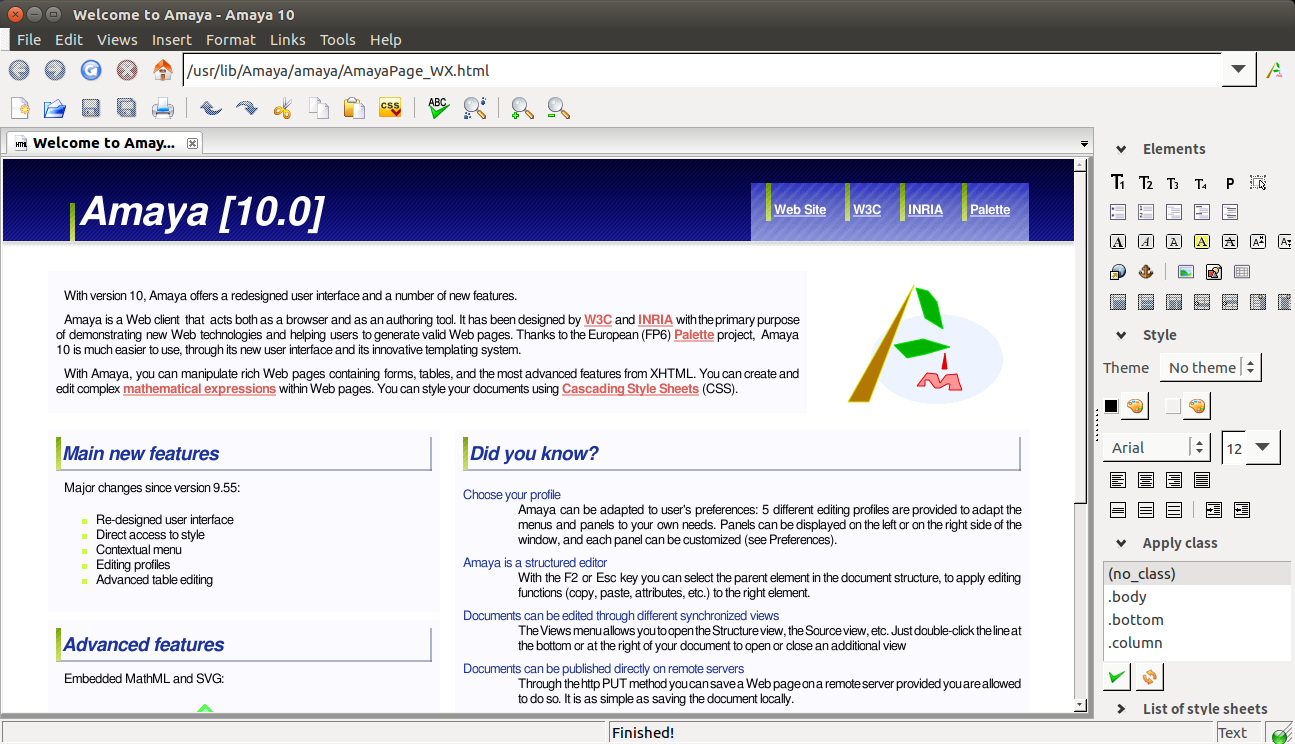Open a document with folder icon

click(x=54, y=108)
